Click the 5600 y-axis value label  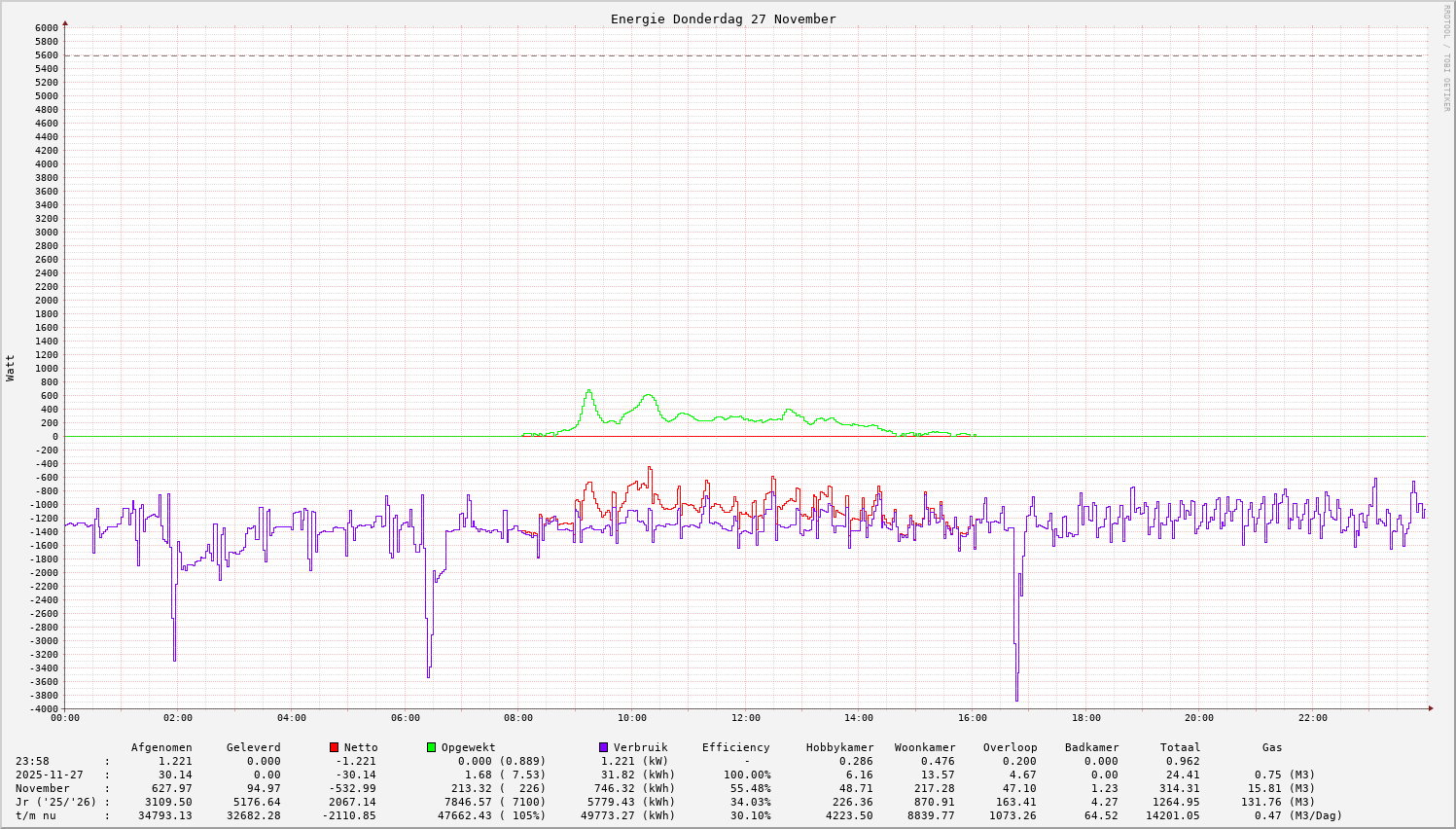(47, 55)
